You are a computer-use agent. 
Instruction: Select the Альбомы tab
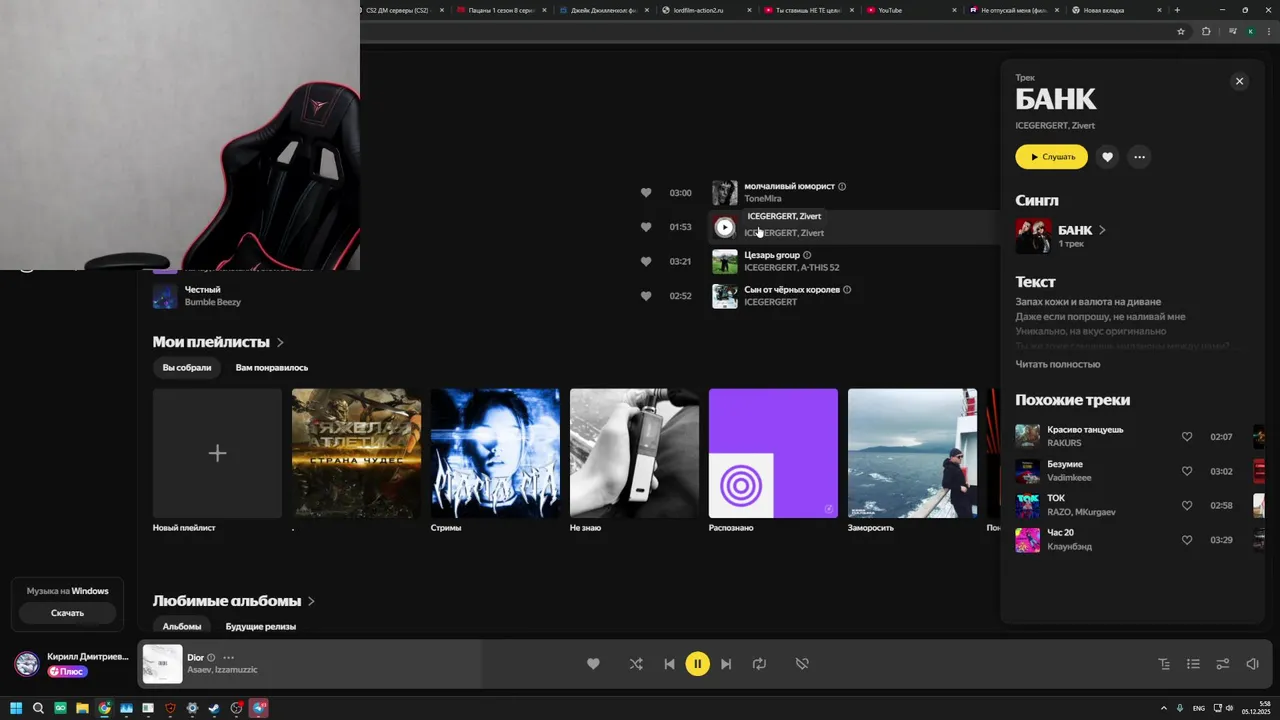182,627
